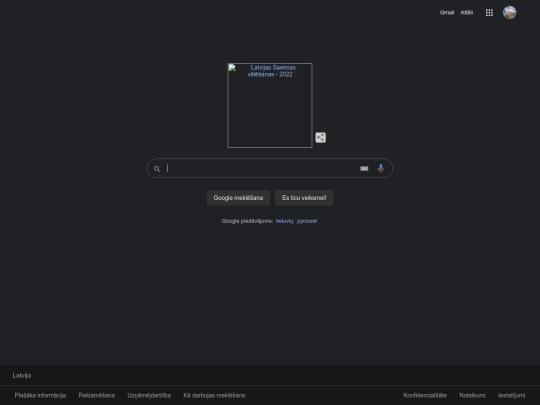Click the magnifier icon in search box
540x405 pixels.
[157, 169]
